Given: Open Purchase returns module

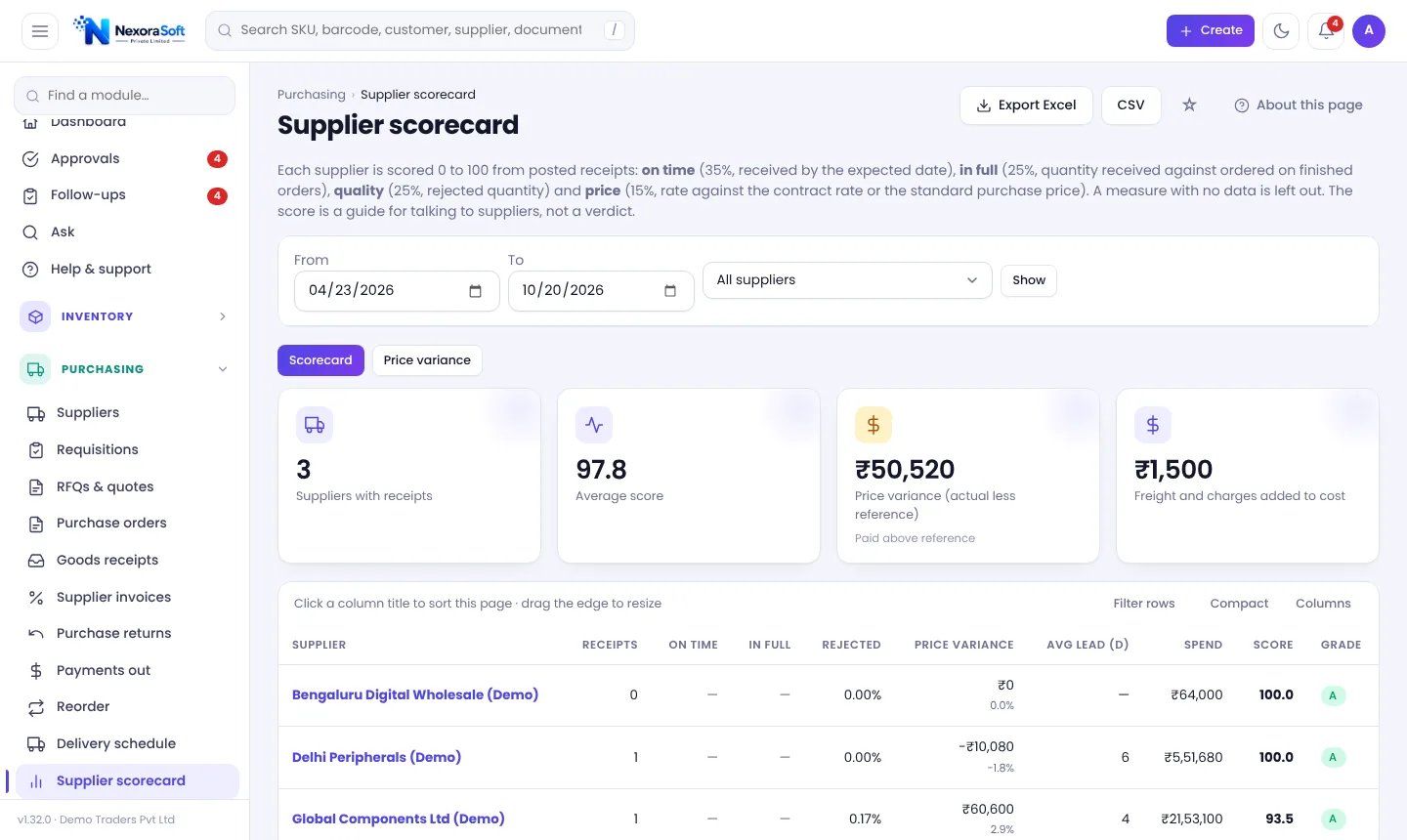Looking at the screenshot, I should pos(127,634).
